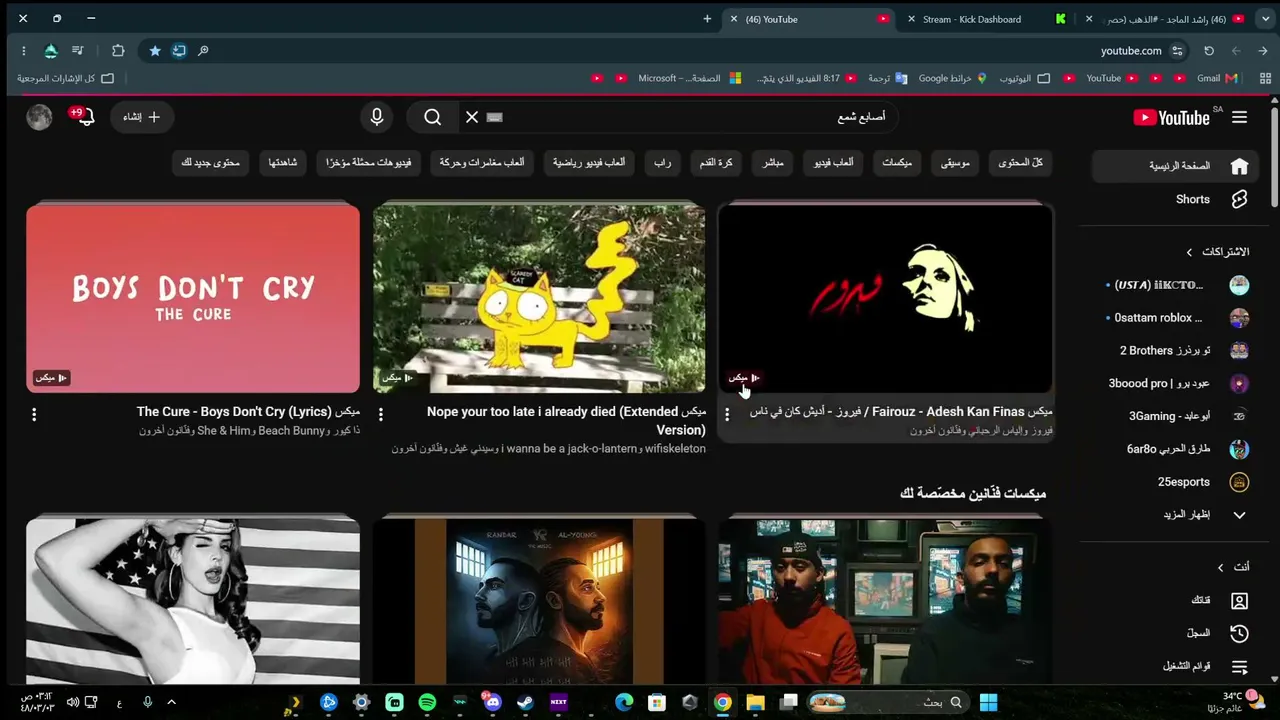Select the ميكسات mixes filter chip

[897, 162]
